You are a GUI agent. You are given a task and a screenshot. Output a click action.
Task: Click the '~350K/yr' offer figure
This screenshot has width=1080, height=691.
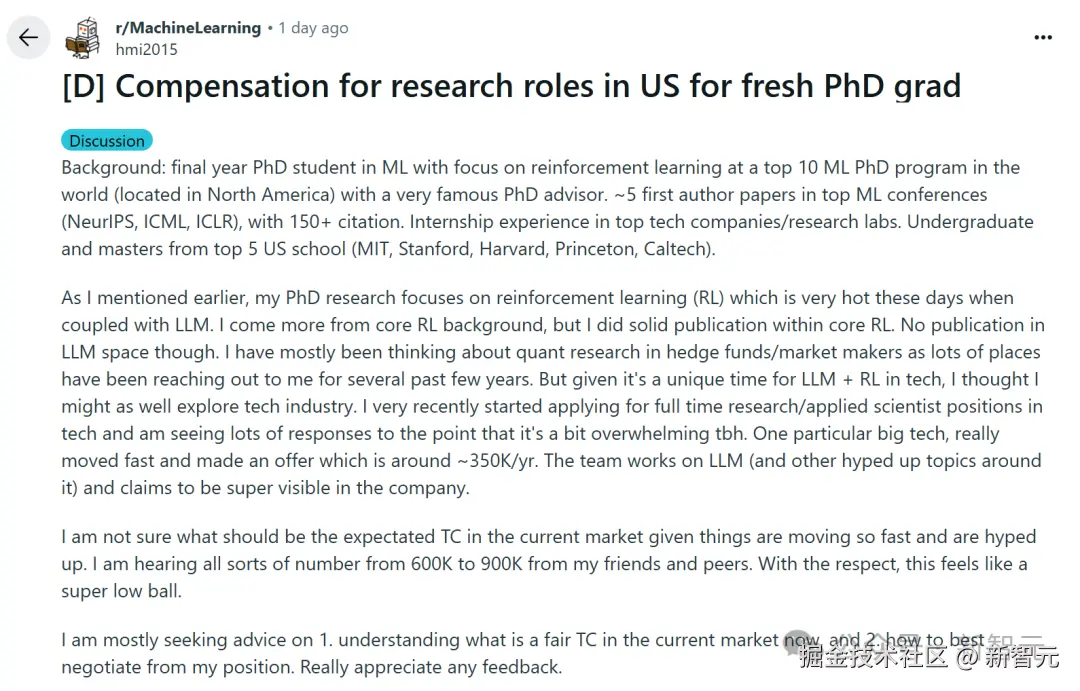point(497,461)
